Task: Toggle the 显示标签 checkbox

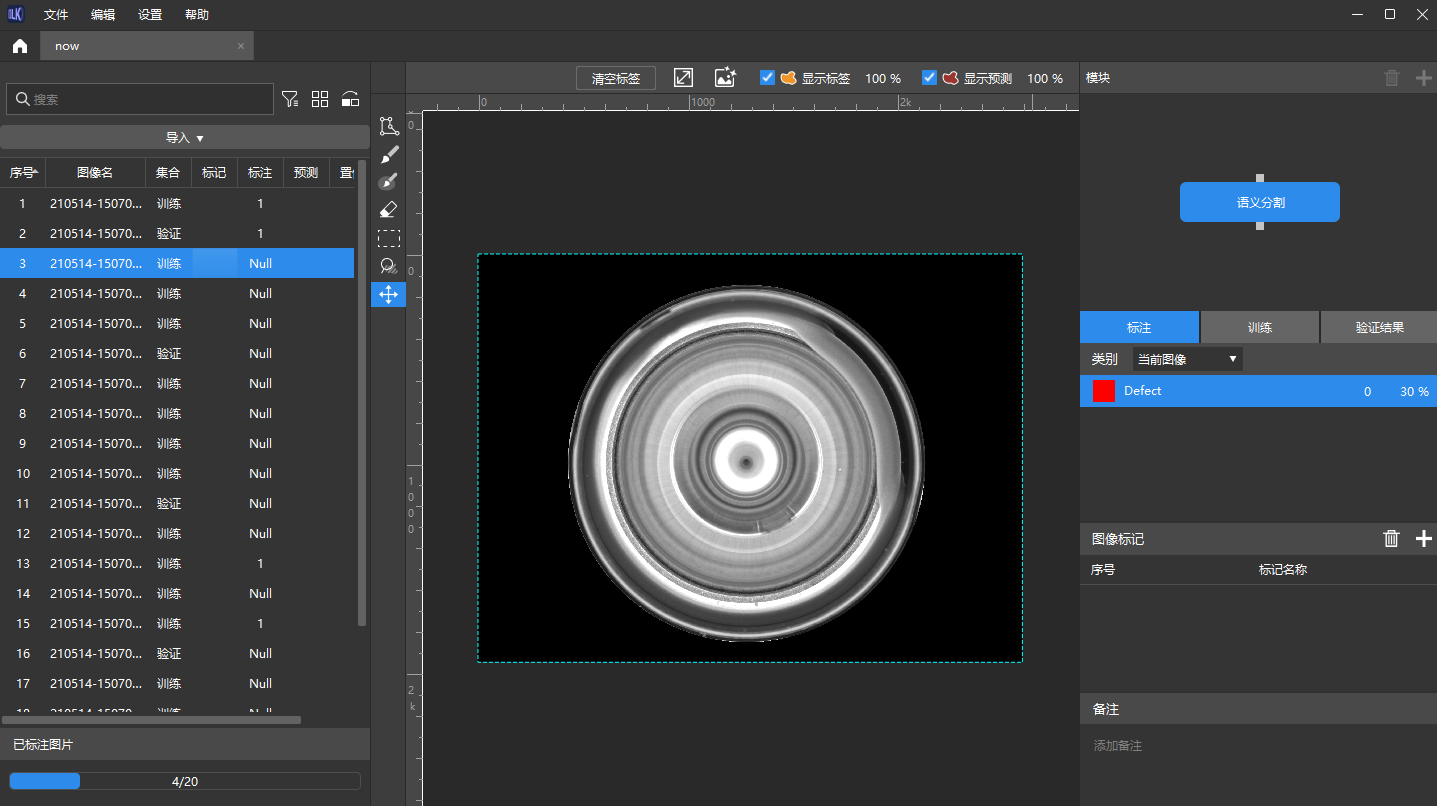Action: point(768,78)
